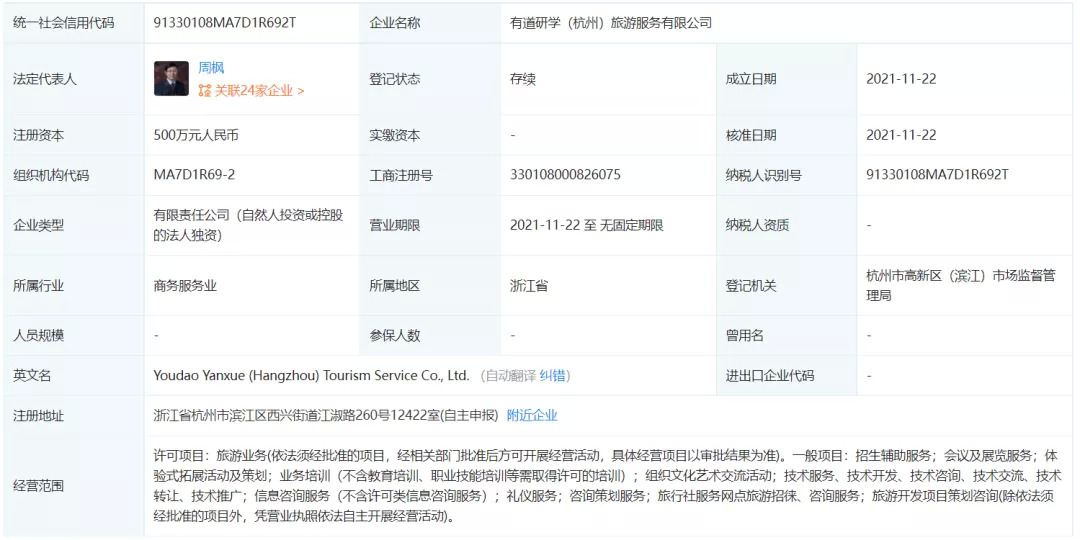Click the 存续 registration status value

[x=523, y=79]
